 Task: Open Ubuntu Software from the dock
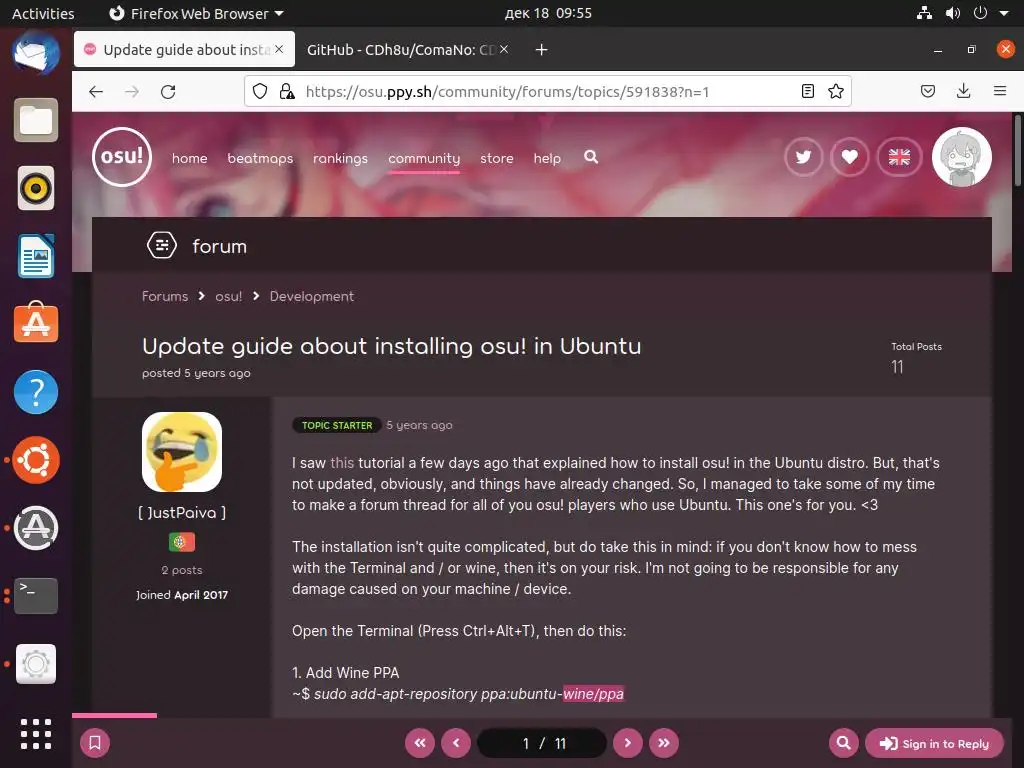tap(36, 323)
